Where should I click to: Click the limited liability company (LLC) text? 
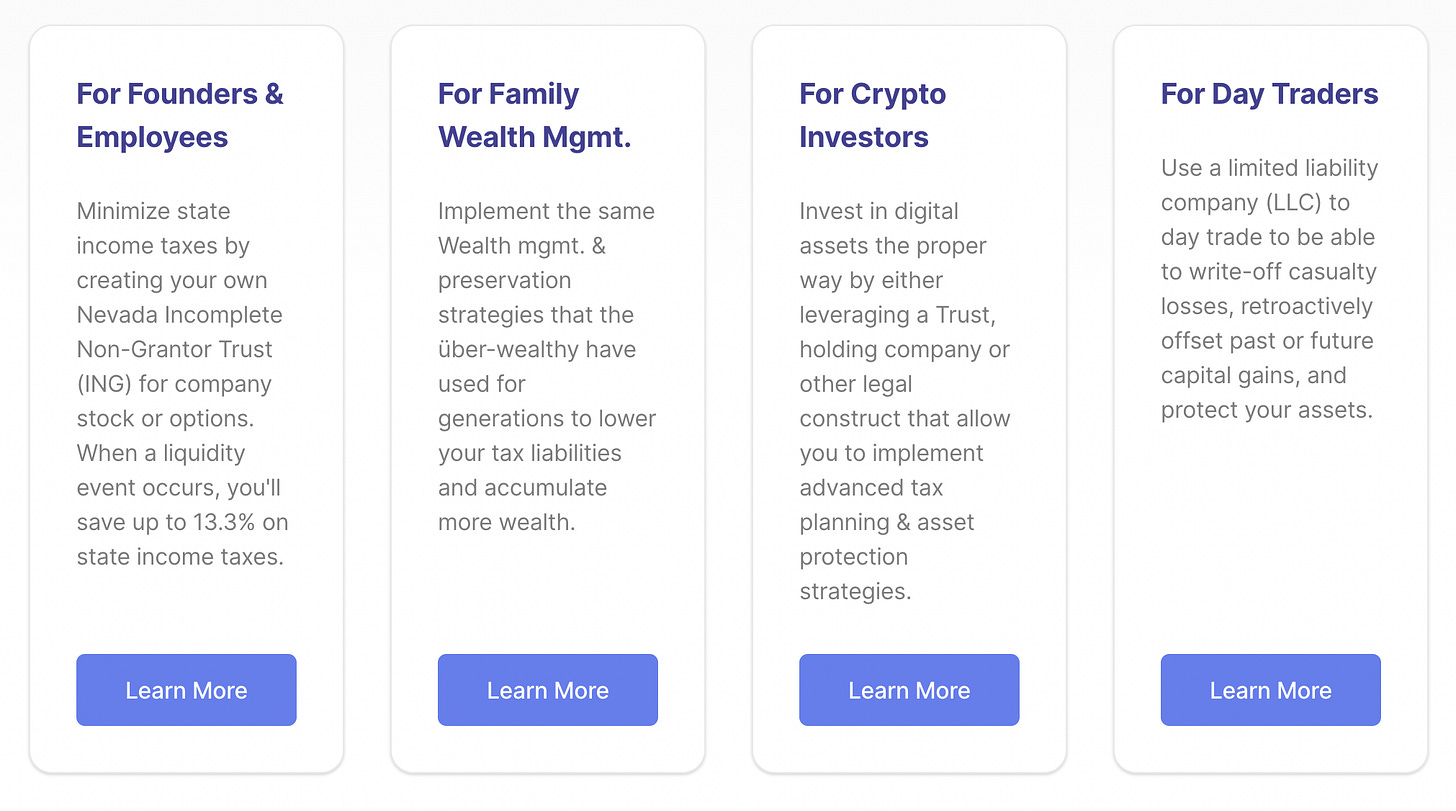1268,185
